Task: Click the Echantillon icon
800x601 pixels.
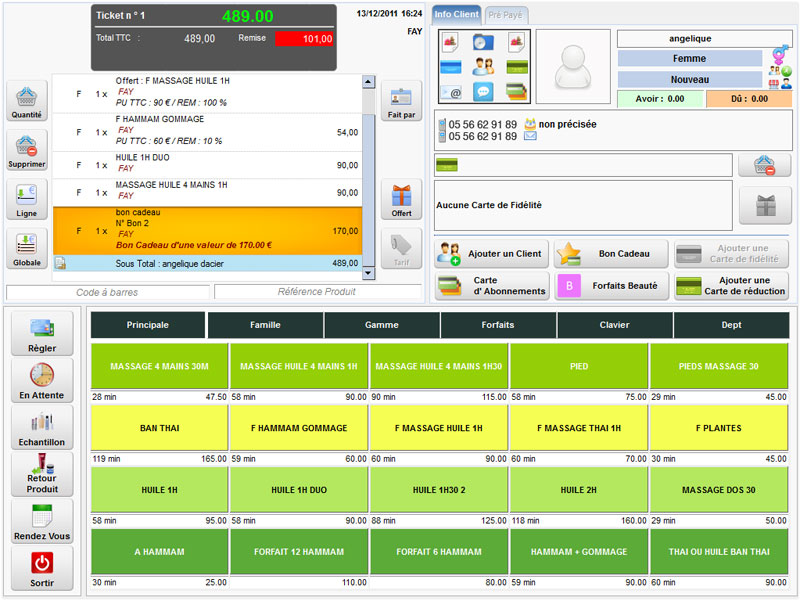Action: point(42,422)
